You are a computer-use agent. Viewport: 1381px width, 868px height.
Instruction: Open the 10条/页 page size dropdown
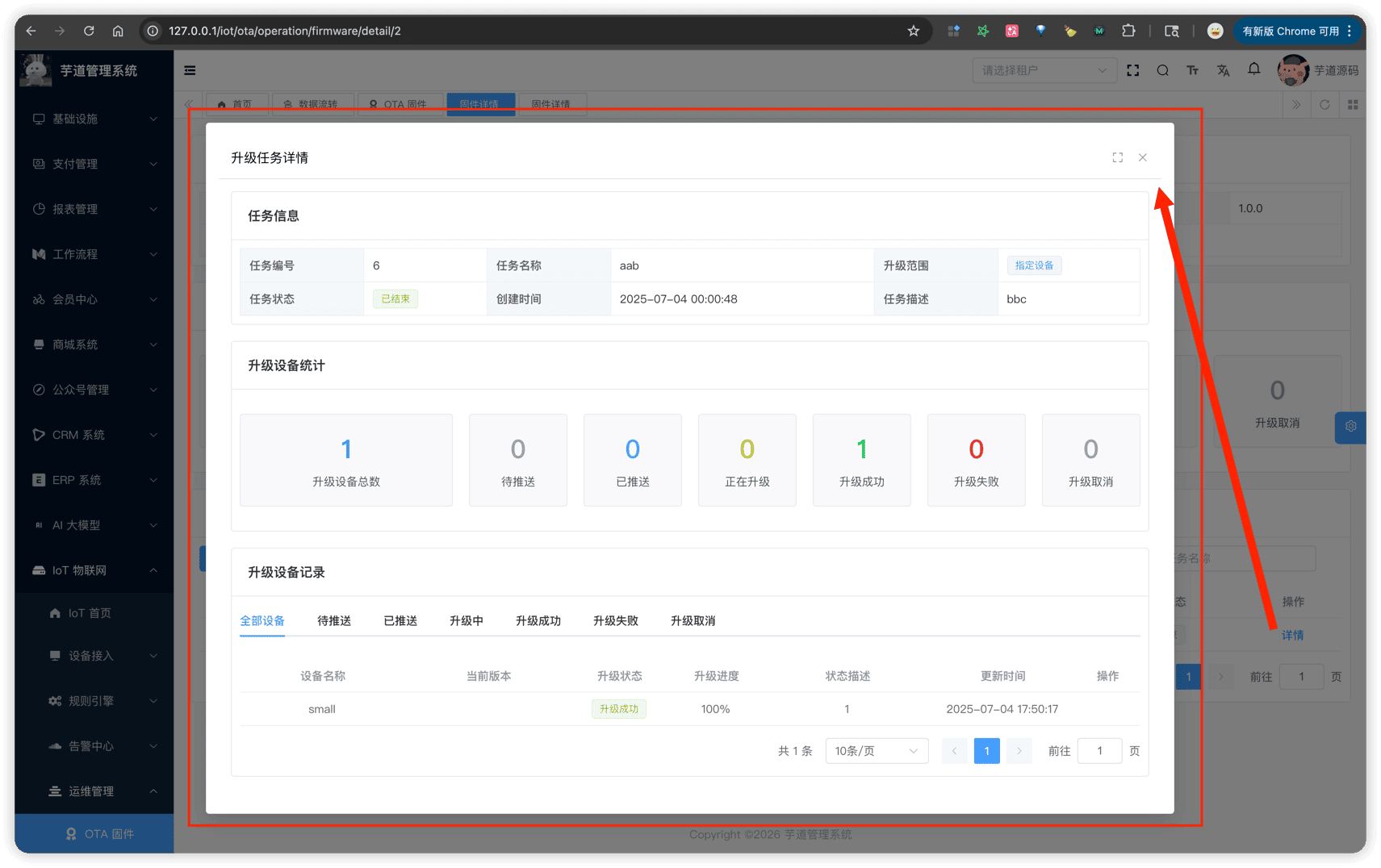pos(876,751)
